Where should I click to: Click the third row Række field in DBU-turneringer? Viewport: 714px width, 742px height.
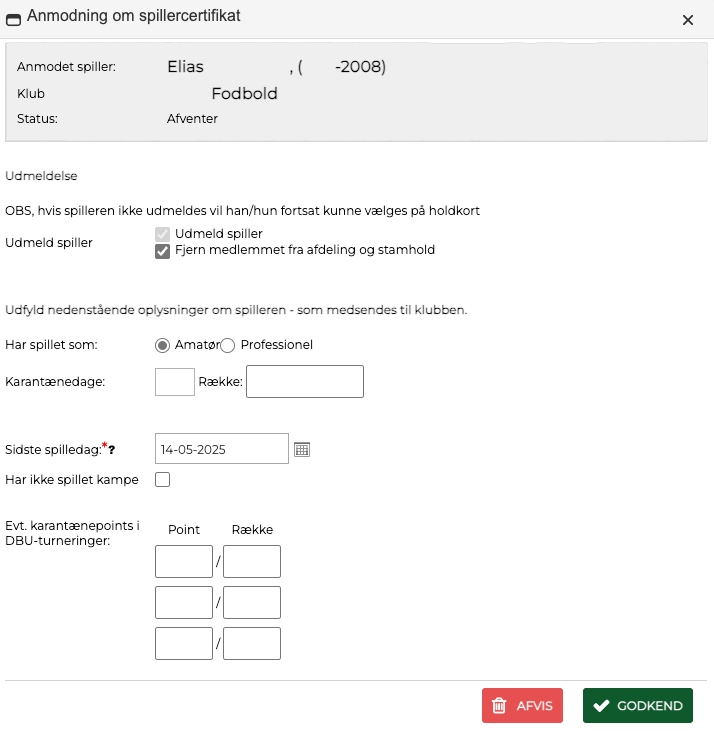[x=252, y=643]
